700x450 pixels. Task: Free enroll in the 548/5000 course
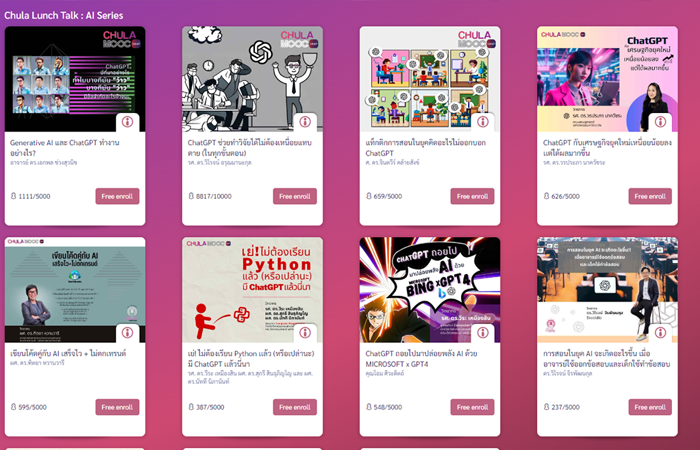point(472,407)
